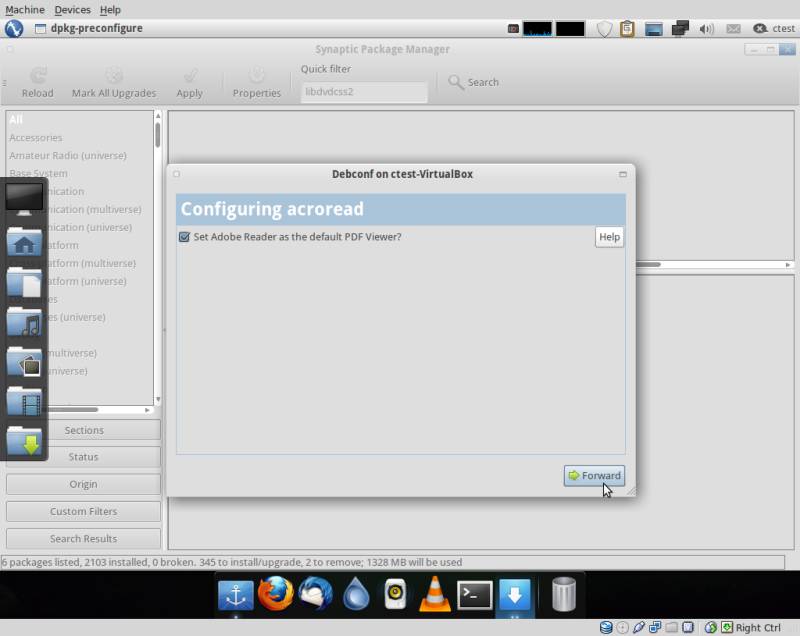The height and width of the screenshot is (636, 800).
Task: Open the Documents folder icon in side dock
Action: pyautogui.click(x=24, y=282)
